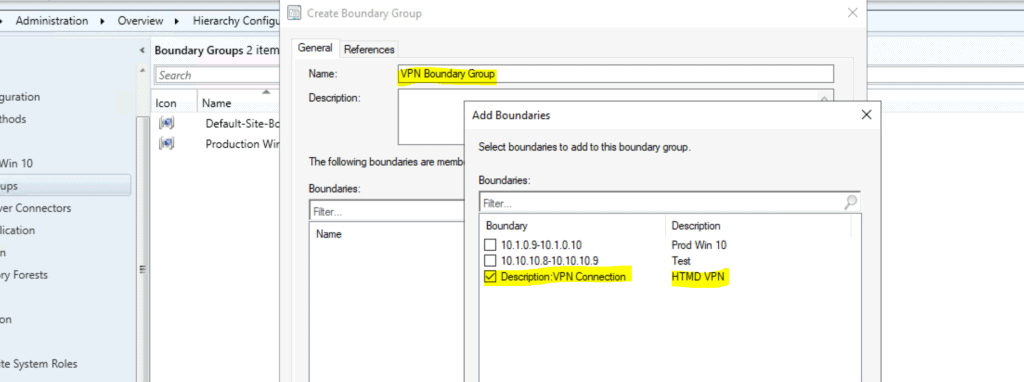Viewport: 1024px width, 382px height.
Task: Click the Create Boundary Group window icon
Action: (x=295, y=12)
